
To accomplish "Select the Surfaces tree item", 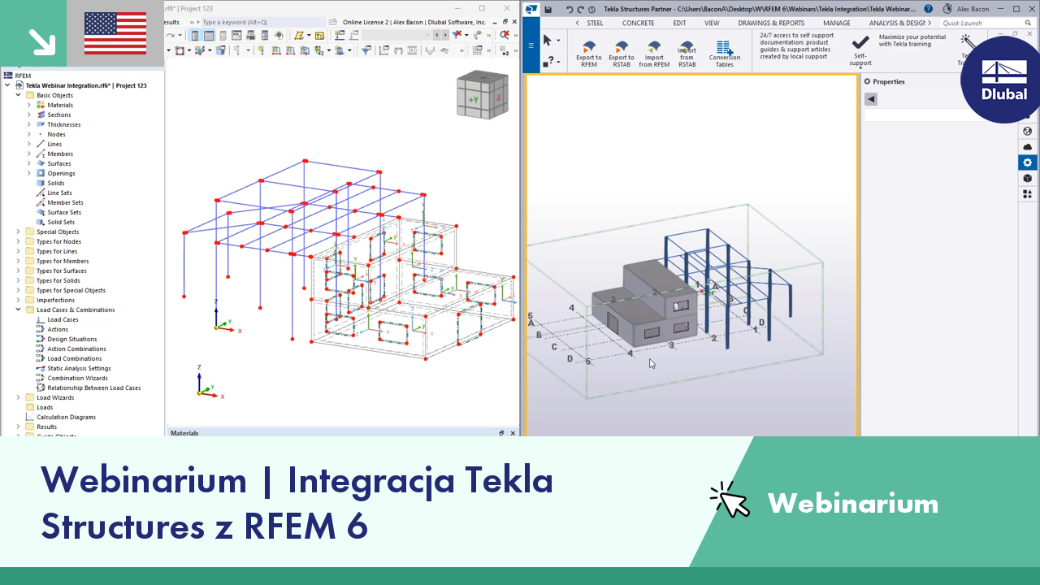I will click(x=58, y=164).
